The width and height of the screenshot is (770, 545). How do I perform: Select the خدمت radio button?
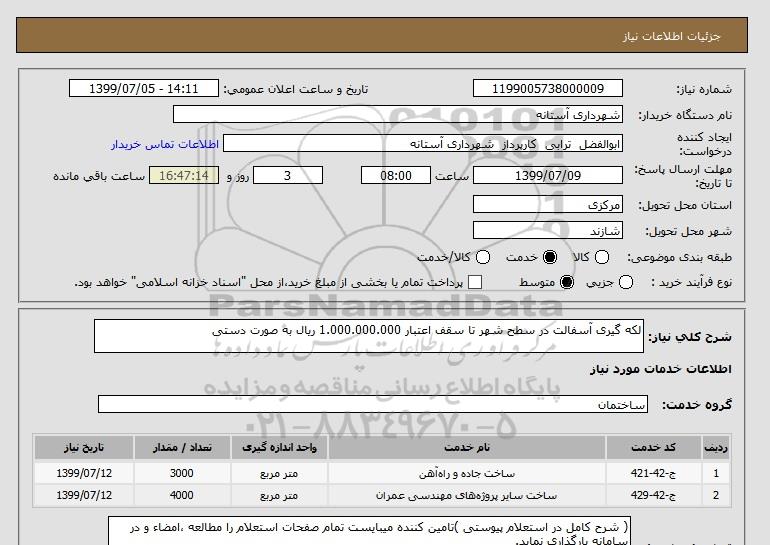point(550,257)
